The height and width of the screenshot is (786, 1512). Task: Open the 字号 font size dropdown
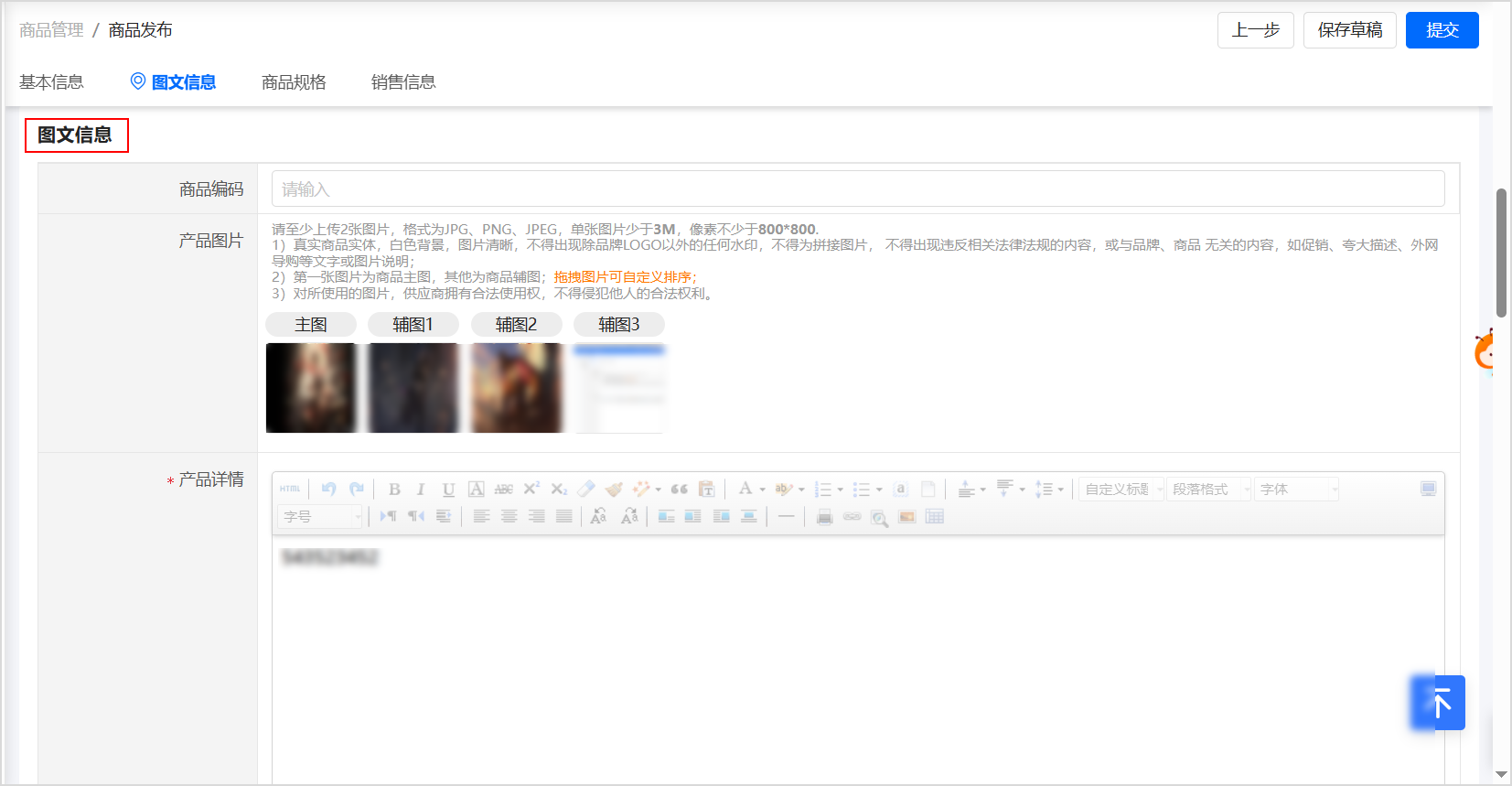320,517
